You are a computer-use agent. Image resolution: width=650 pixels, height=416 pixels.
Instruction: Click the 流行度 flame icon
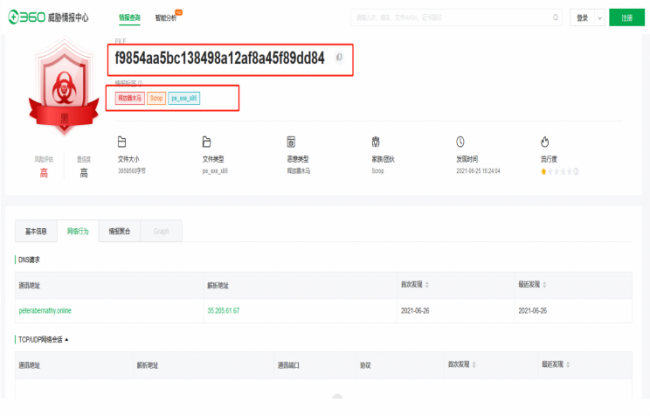click(545, 142)
